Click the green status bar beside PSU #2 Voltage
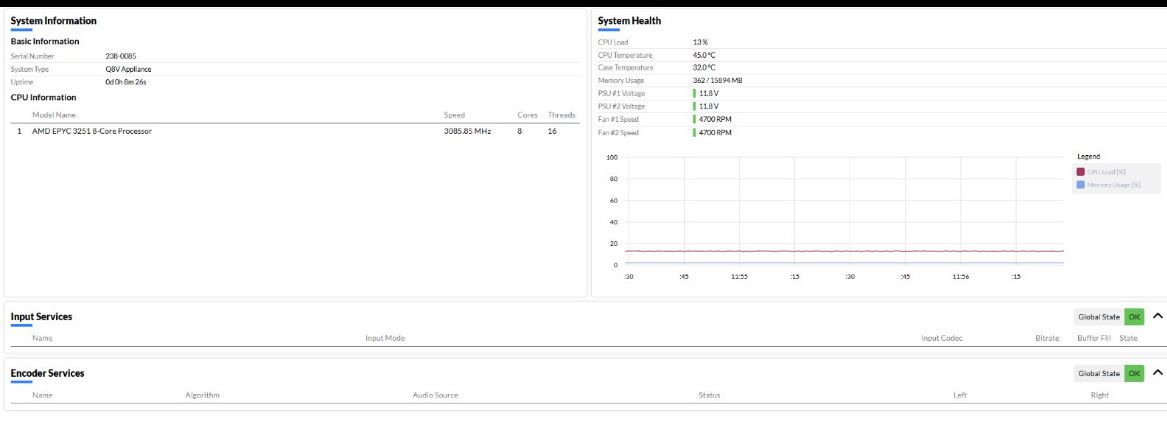The width and height of the screenshot is (1167, 434). (x=694, y=106)
